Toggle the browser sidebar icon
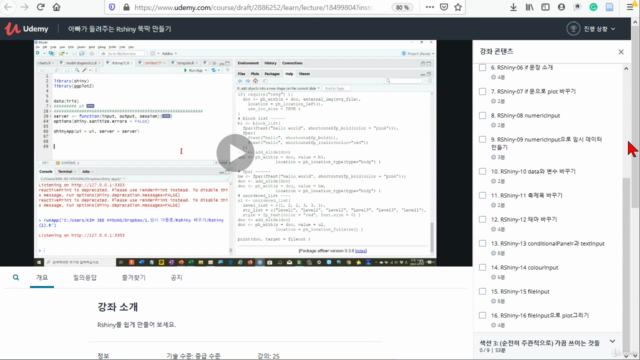 tap(545, 7)
